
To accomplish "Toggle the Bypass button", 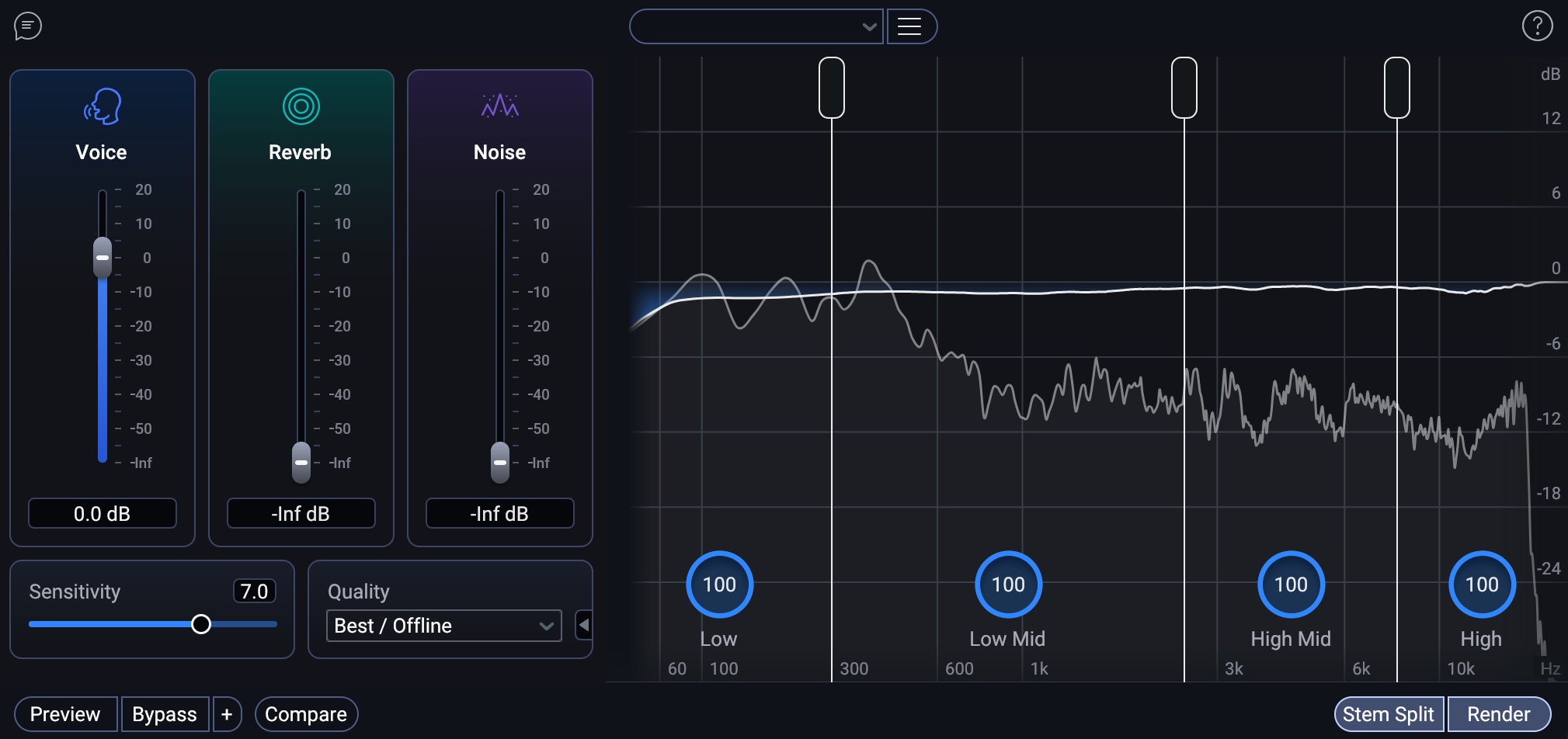I will click(x=165, y=714).
